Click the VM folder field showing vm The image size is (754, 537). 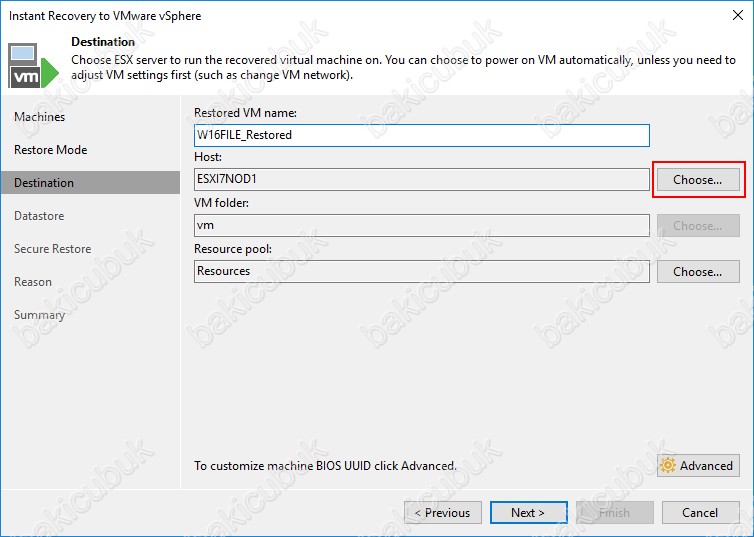[422, 225]
